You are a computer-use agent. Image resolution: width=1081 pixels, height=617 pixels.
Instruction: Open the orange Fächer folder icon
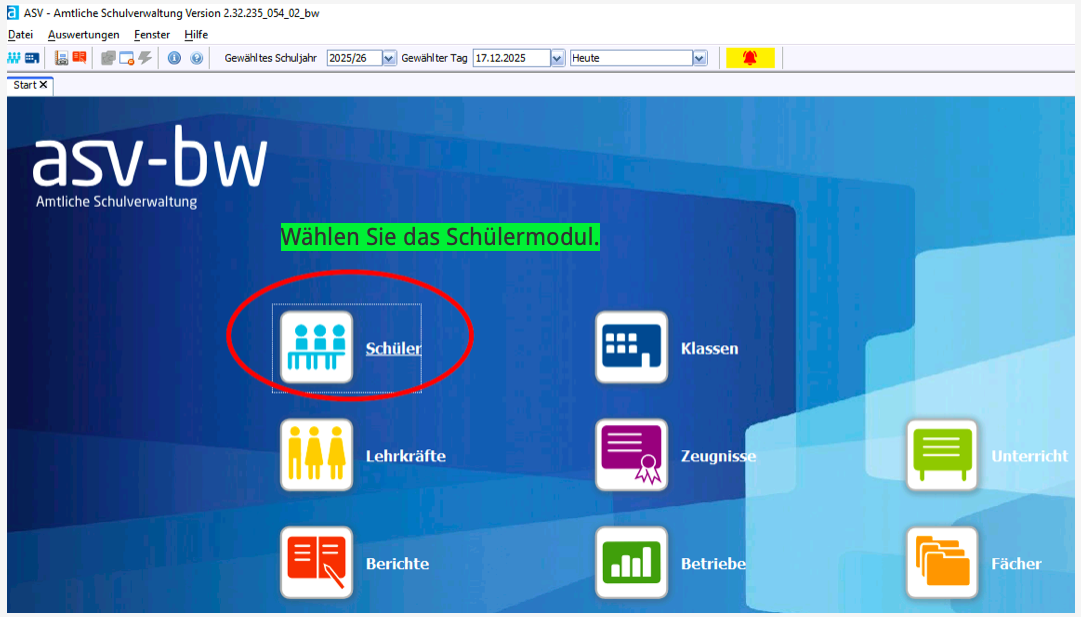click(942, 562)
